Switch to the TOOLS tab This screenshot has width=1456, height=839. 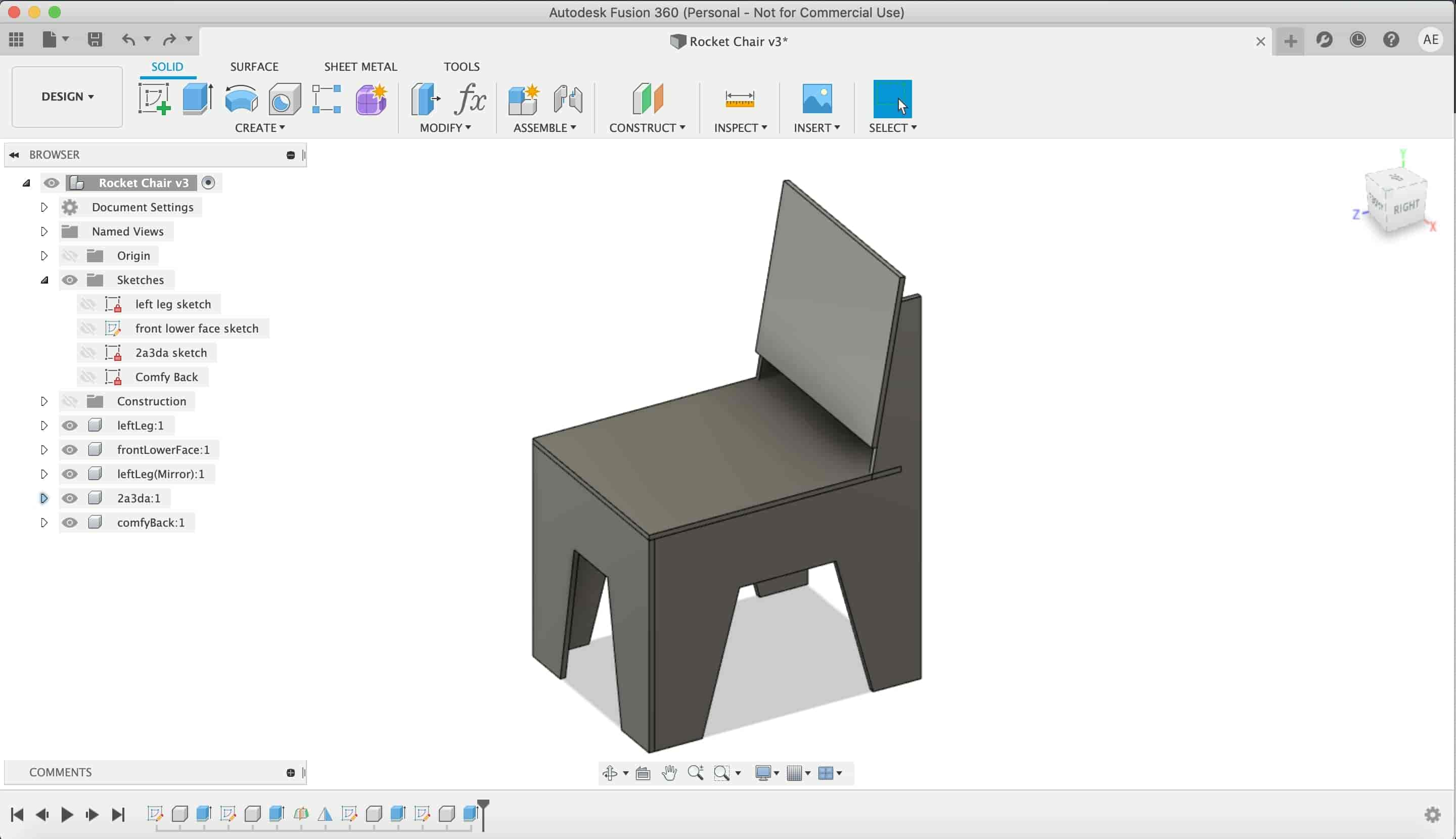462,67
